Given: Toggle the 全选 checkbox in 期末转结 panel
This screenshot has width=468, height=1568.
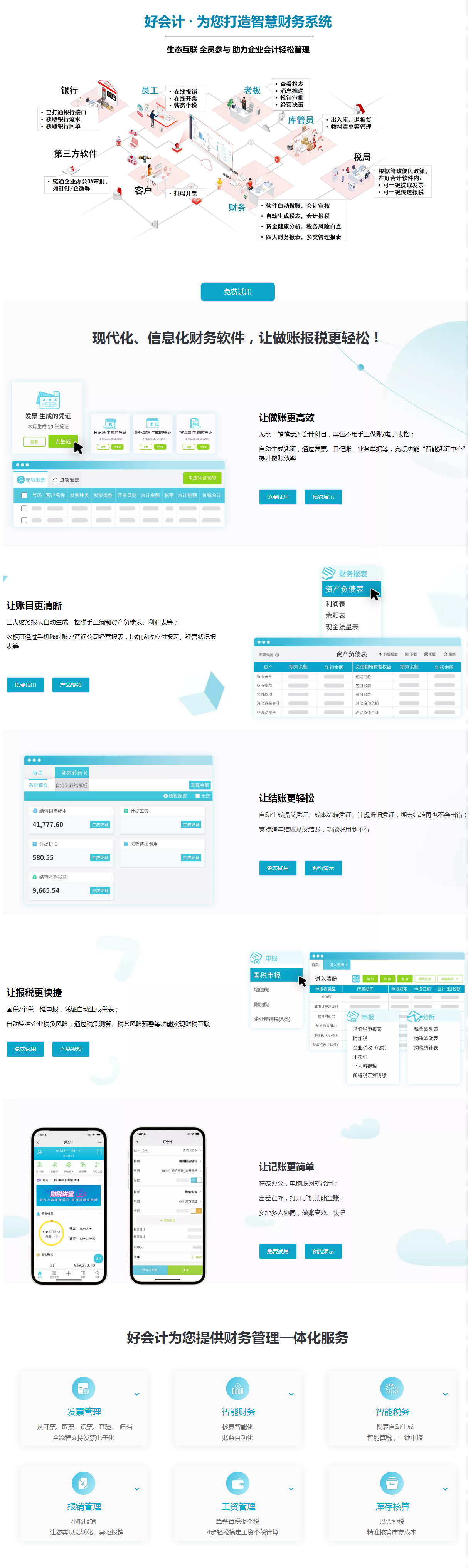Looking at the screenshot, I should 197,796.
